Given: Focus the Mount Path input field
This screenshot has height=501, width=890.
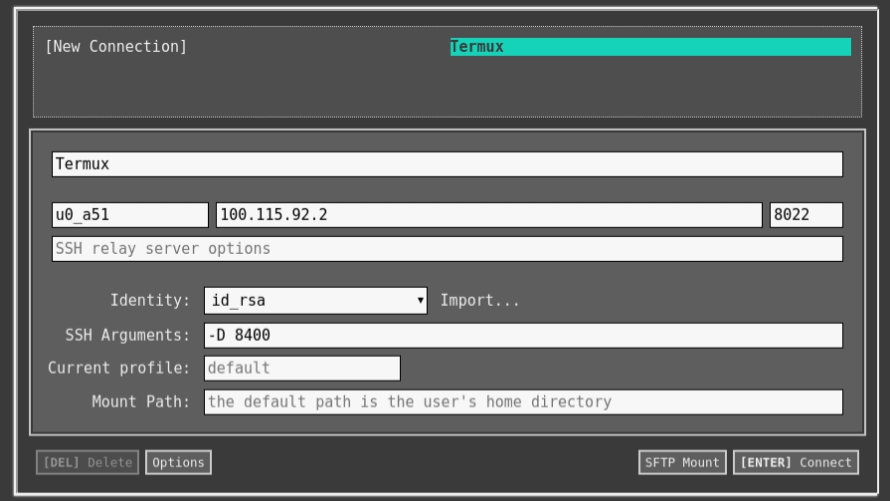Looking at the screenshot, I should [x=523, y=402].
